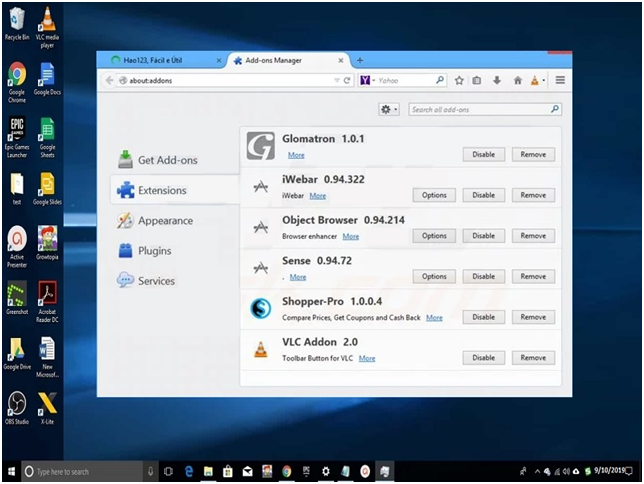644x484 pixels.
Task: Click the search magnifier in Yahoo search box
Action: pyautogui.click(x=440, y=80)
